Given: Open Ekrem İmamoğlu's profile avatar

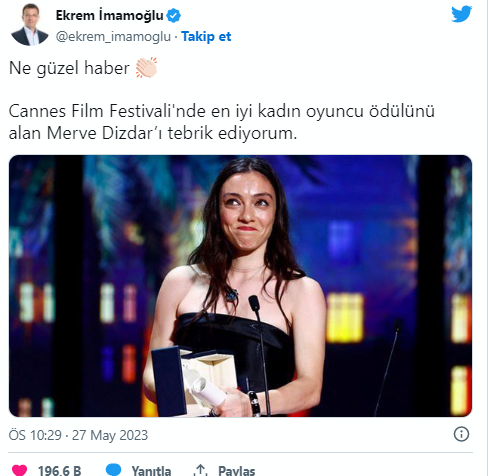Looking at the screenshot, I should click(30, 25).
